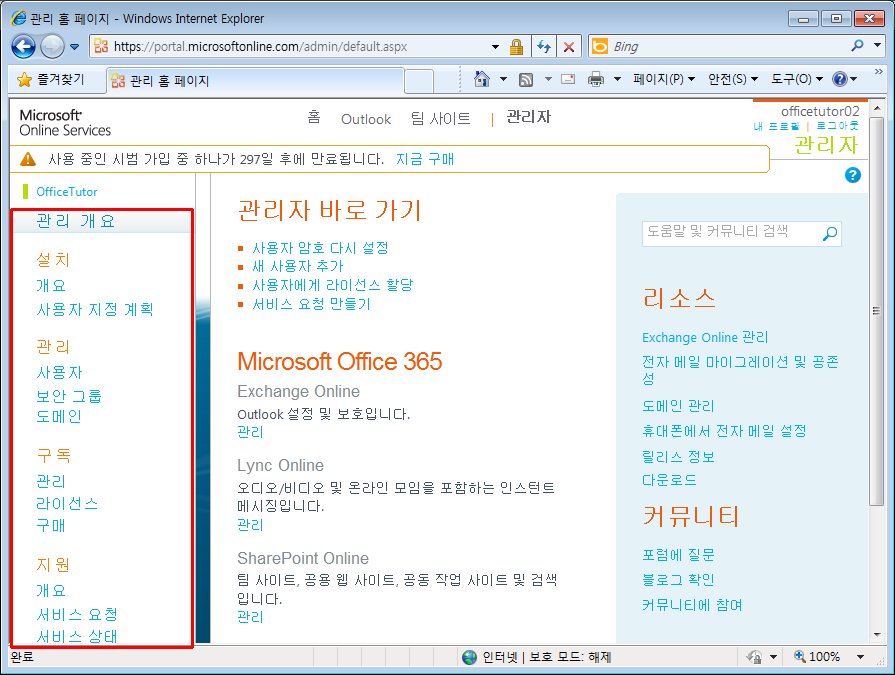
Task: Click the zoom magnifier icon in status bar
Action: coord(800,656)
